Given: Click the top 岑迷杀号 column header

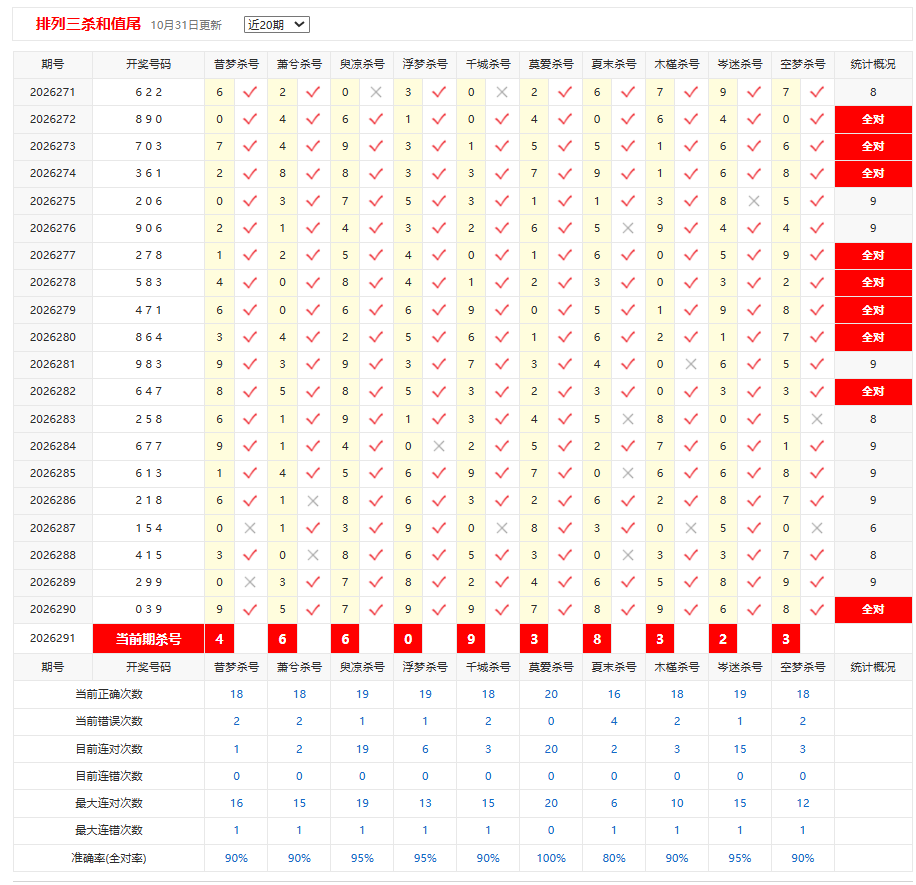Looking at the screenshot, I should pos(740,64).
